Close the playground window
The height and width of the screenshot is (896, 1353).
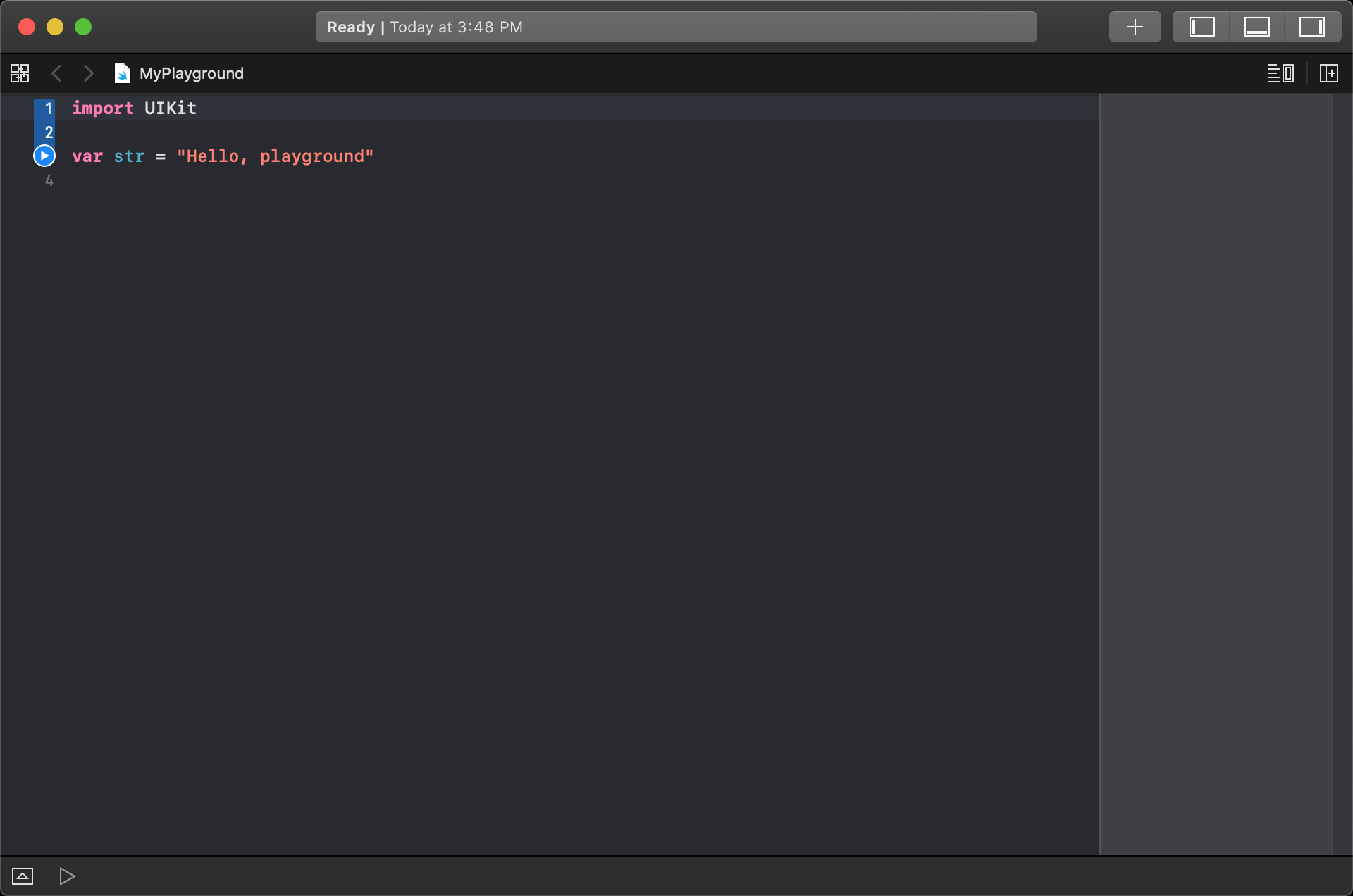27,27
